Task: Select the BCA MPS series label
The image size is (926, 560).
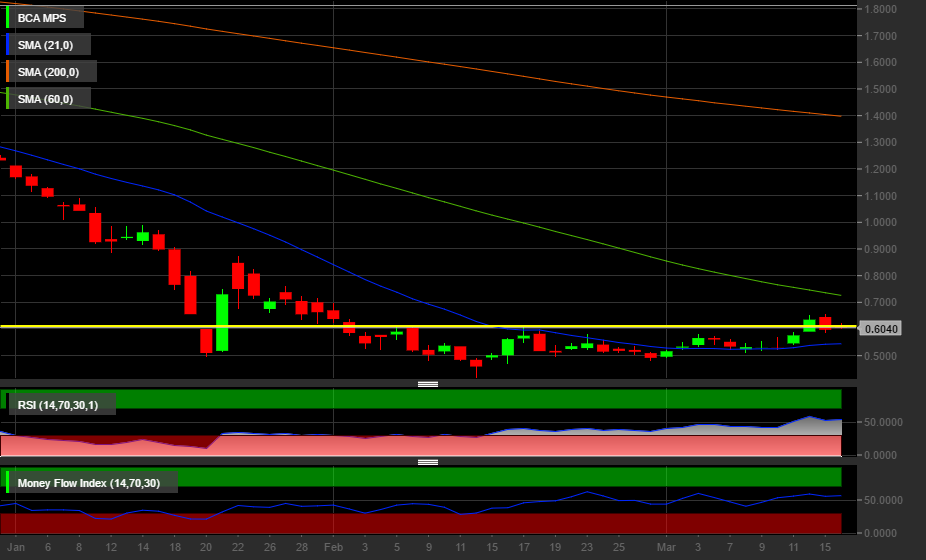Action: click(x=42, y=18)
